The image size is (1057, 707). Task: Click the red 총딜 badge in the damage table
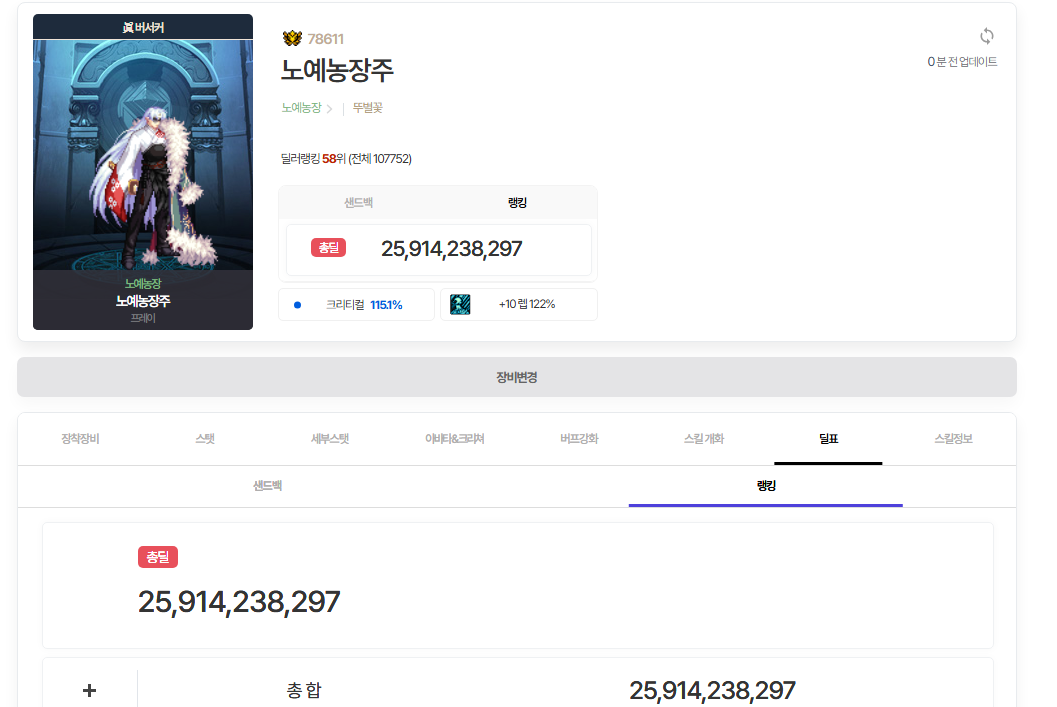158,558
